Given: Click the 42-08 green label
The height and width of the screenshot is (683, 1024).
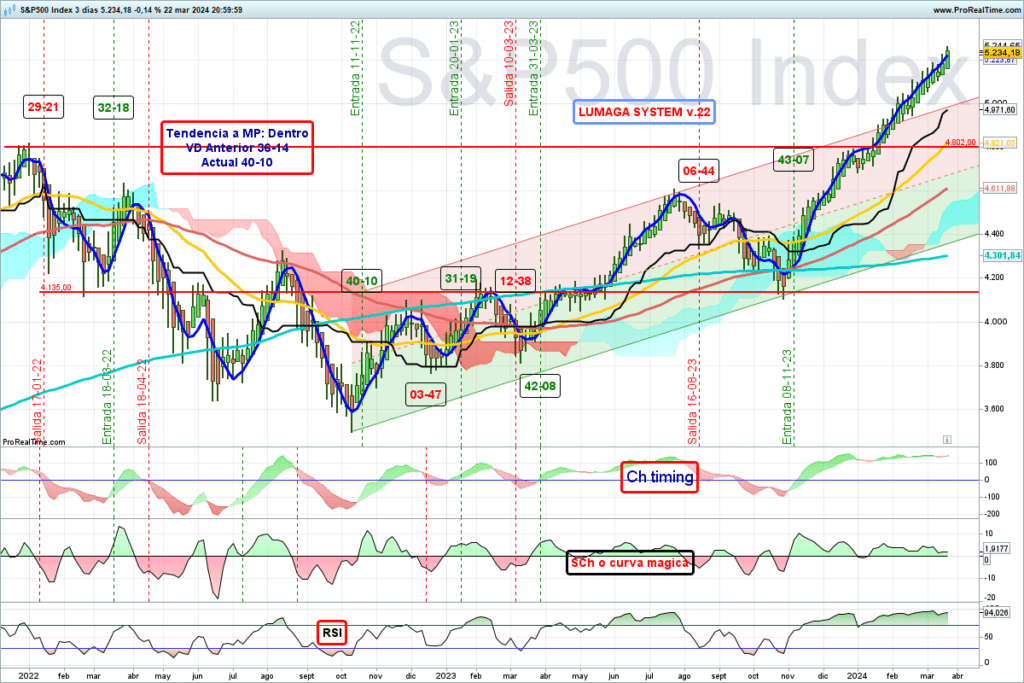Looking at the screenshot, I should point(540,386).
